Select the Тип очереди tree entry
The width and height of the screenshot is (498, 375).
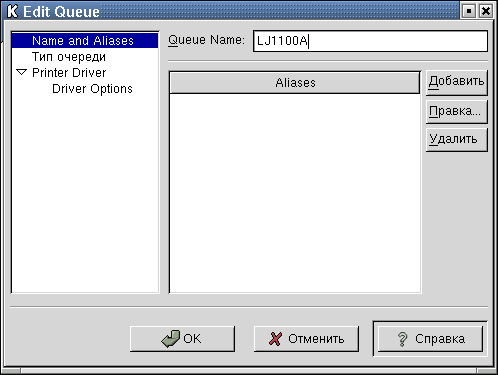pos(69,57)
